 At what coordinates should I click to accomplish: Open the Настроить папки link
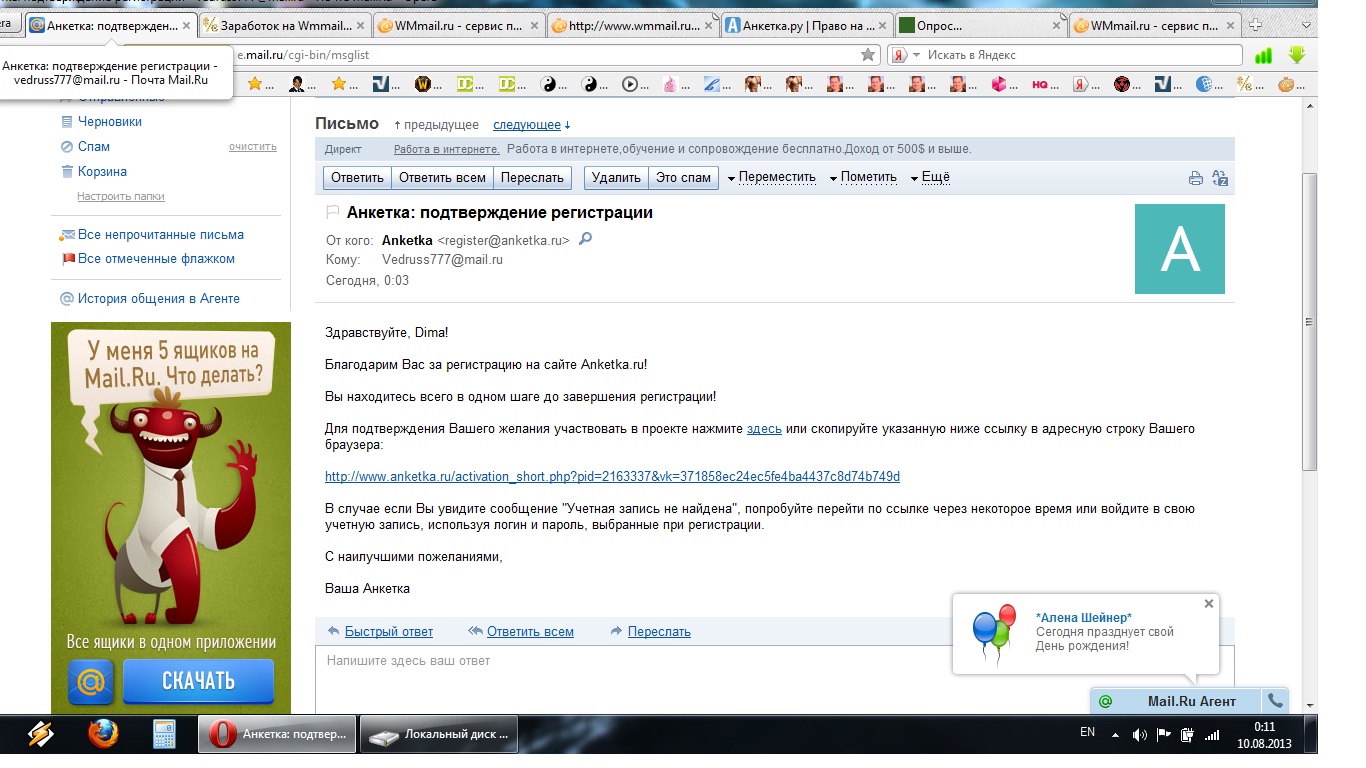click(121, 196)
